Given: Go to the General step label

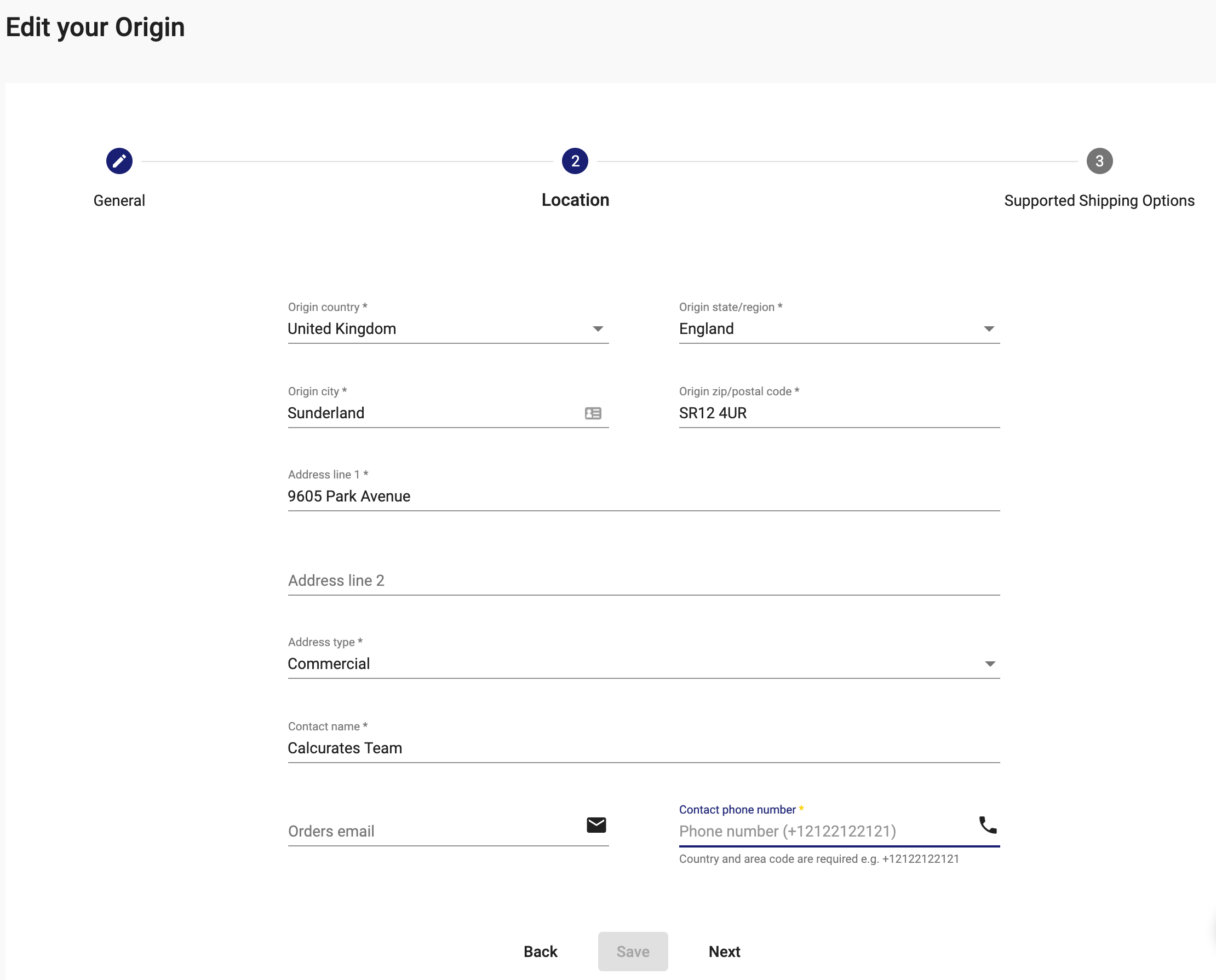Looking at the screenshot, I should click(x=119, y=200).
